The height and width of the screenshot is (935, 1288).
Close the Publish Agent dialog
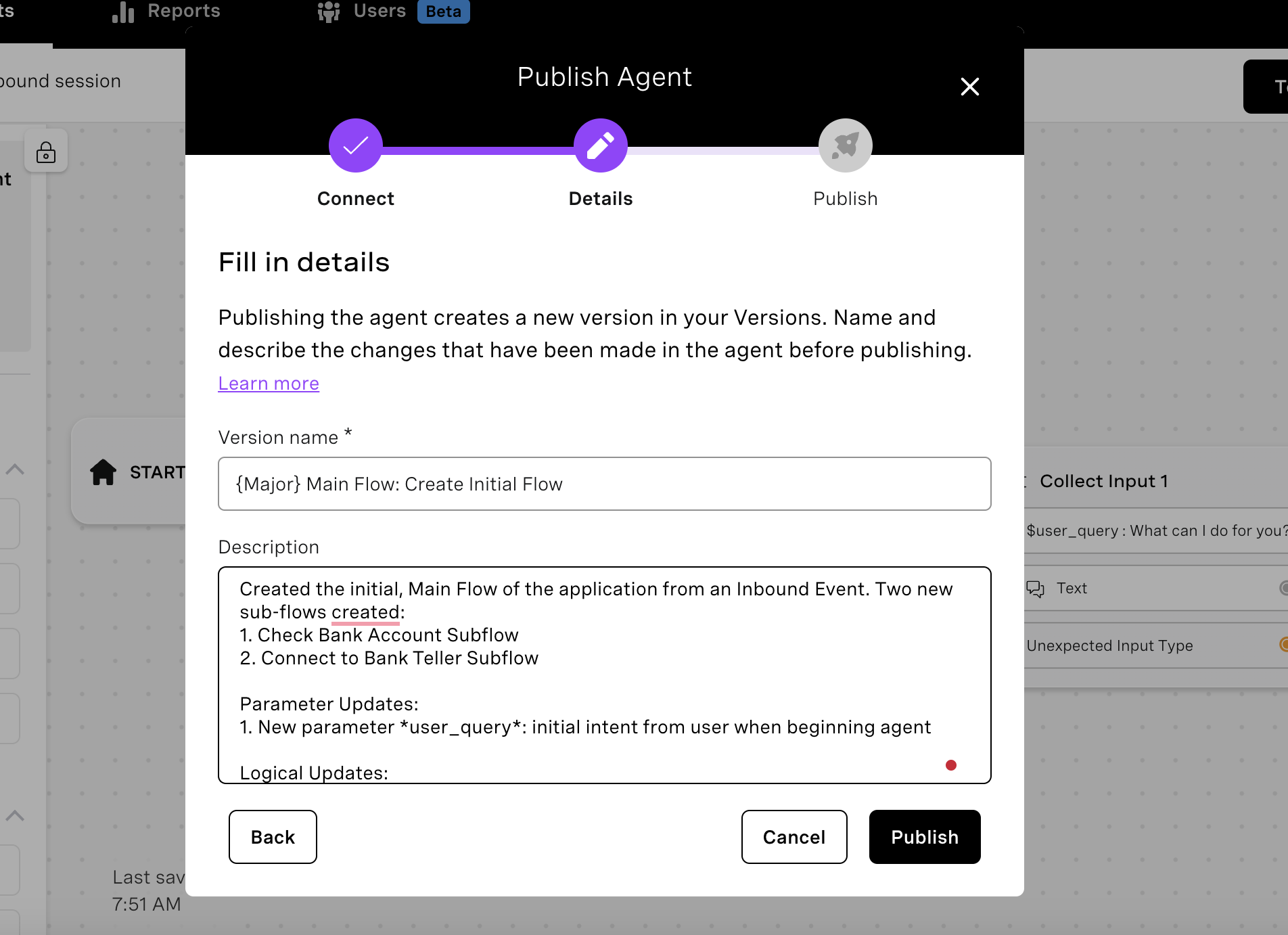click(x=969, y=87)
